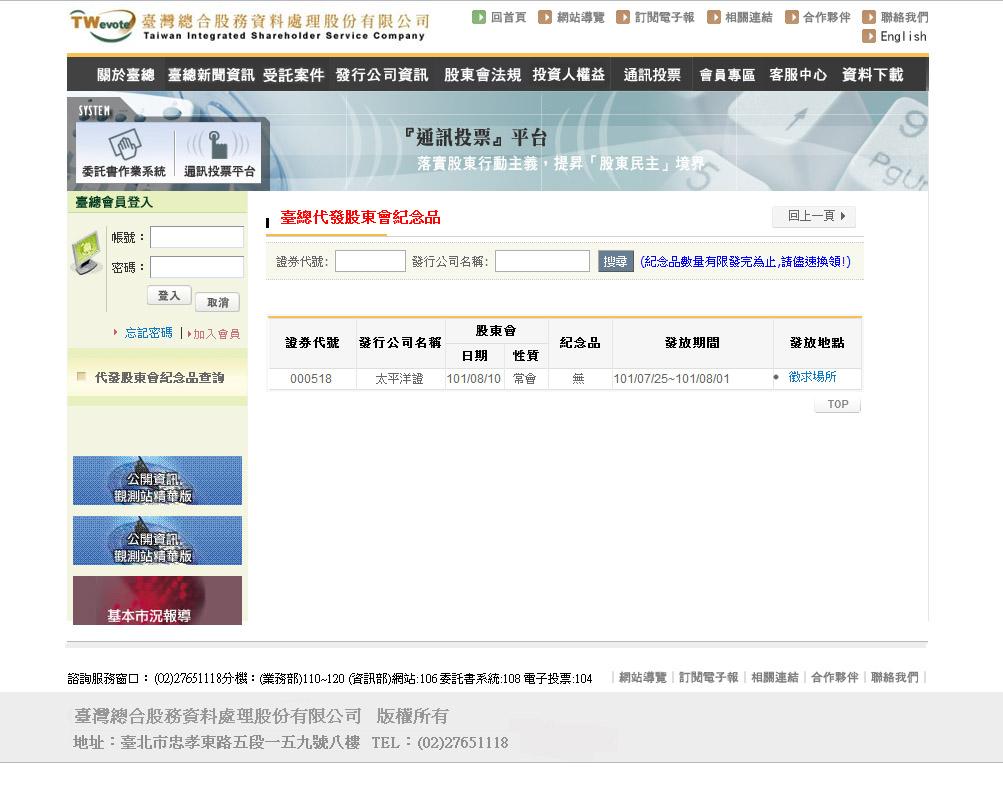Open the 股東會法規 menu
The width and height of the screenshot is (1003, 791).
click(482, 75)
